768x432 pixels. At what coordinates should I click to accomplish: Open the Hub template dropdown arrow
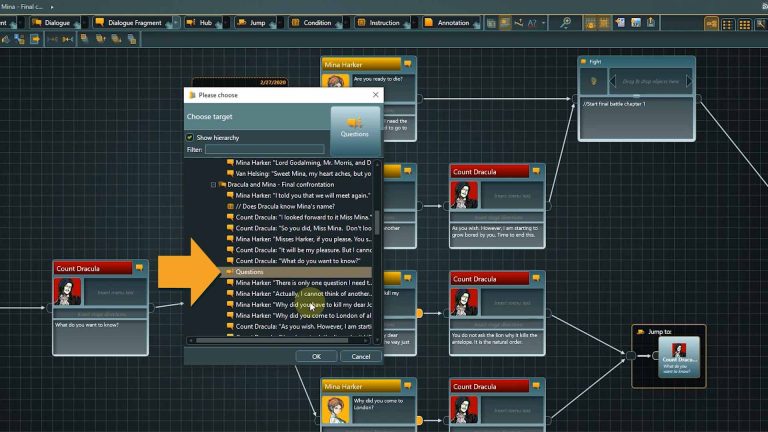(226, 23)
